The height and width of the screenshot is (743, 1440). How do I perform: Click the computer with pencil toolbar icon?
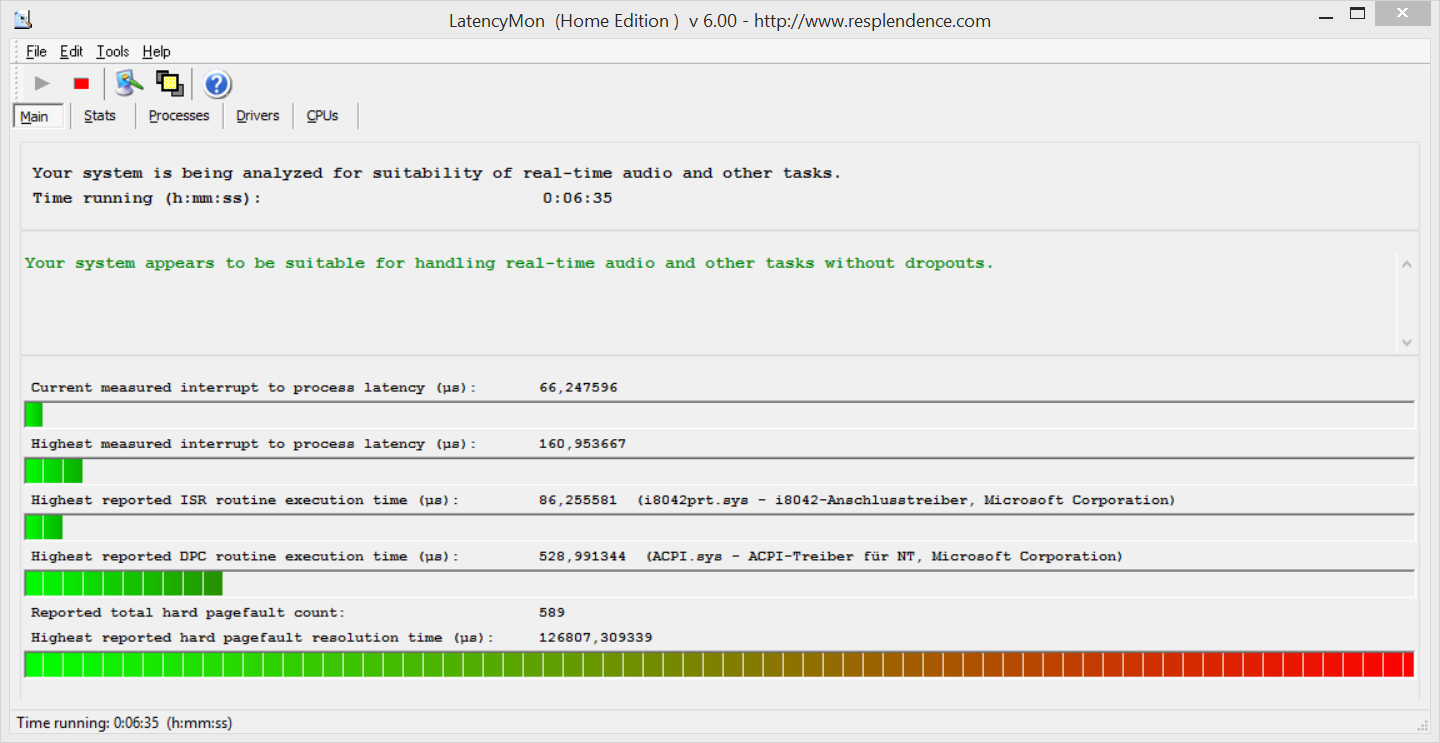128,84
